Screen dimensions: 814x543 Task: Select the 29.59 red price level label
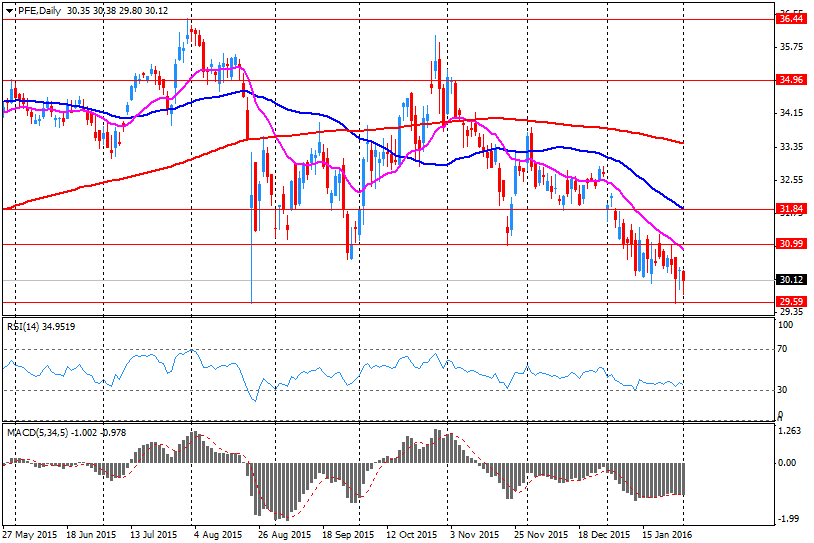click(x=791, y=301)
